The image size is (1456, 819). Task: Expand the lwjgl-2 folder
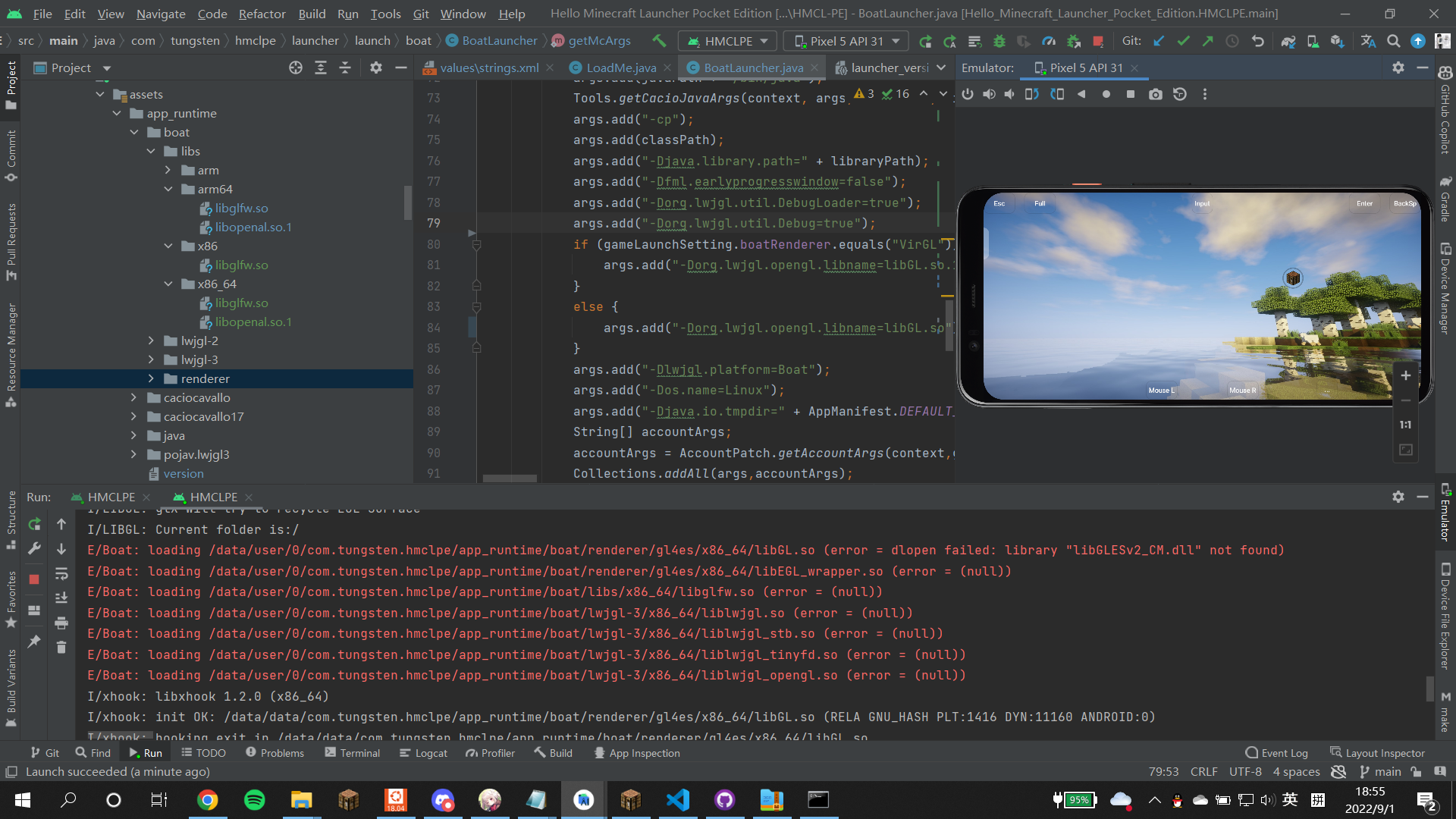(151, 340)
